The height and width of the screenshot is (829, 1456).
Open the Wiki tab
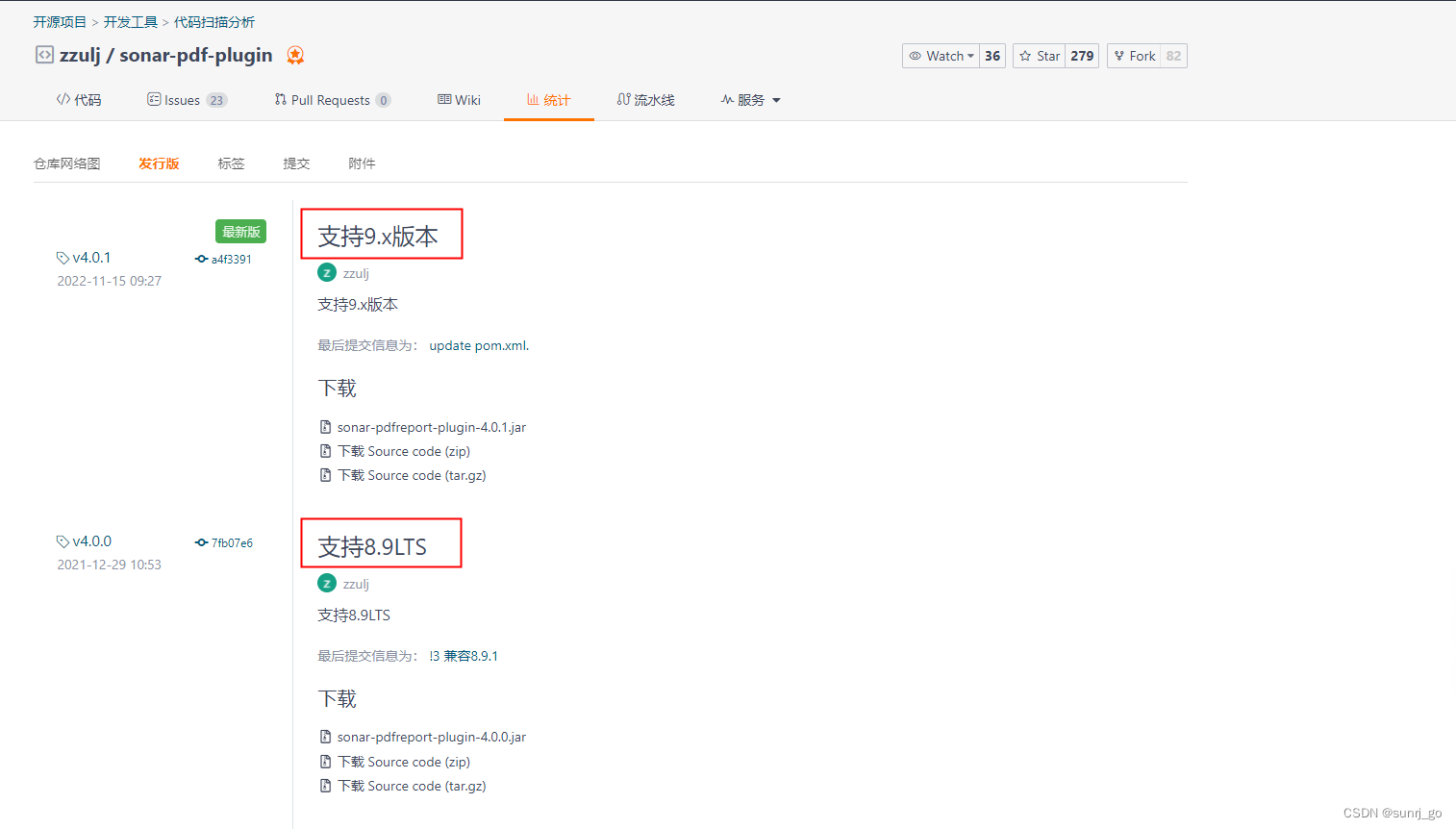click(459, 100)
